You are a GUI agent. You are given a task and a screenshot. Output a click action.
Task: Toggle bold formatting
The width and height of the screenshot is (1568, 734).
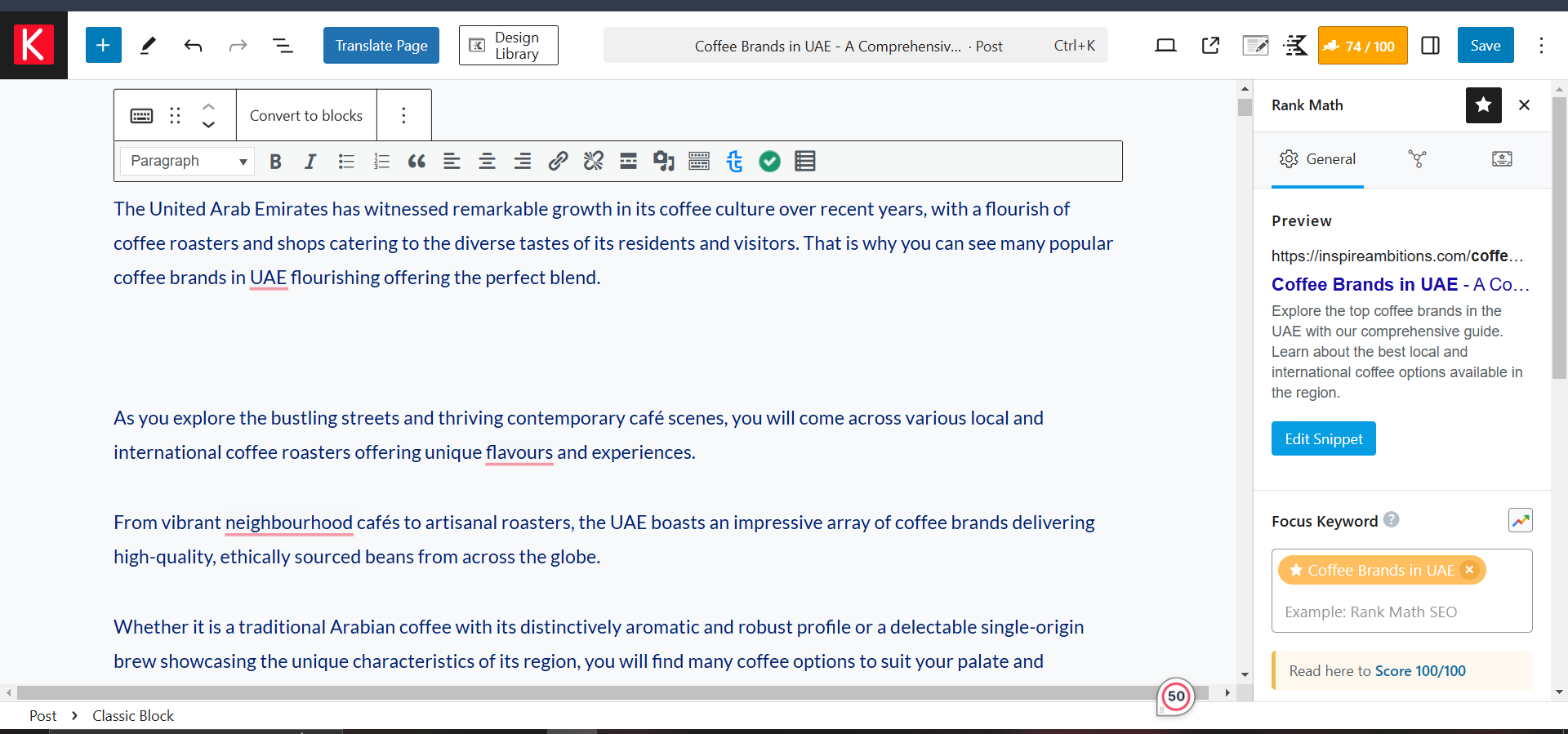coord(275,161)
